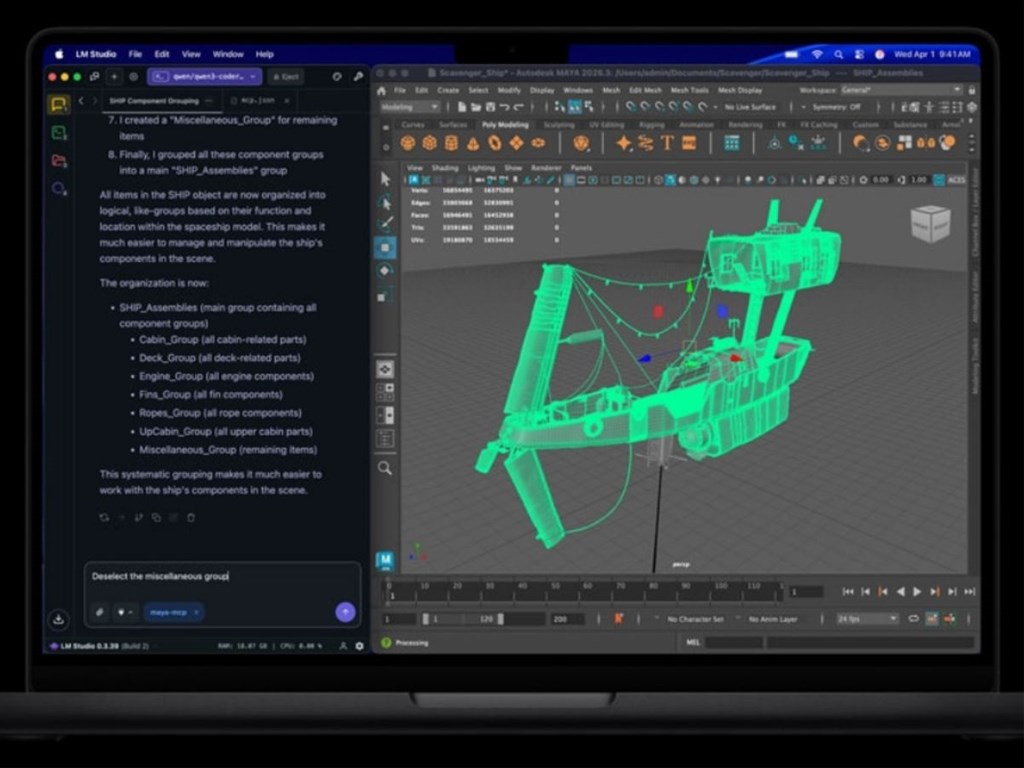The image size is (1024, 768).
Task: Open the qwen3-coder model selector dropdown
Action: coord(205,76)
